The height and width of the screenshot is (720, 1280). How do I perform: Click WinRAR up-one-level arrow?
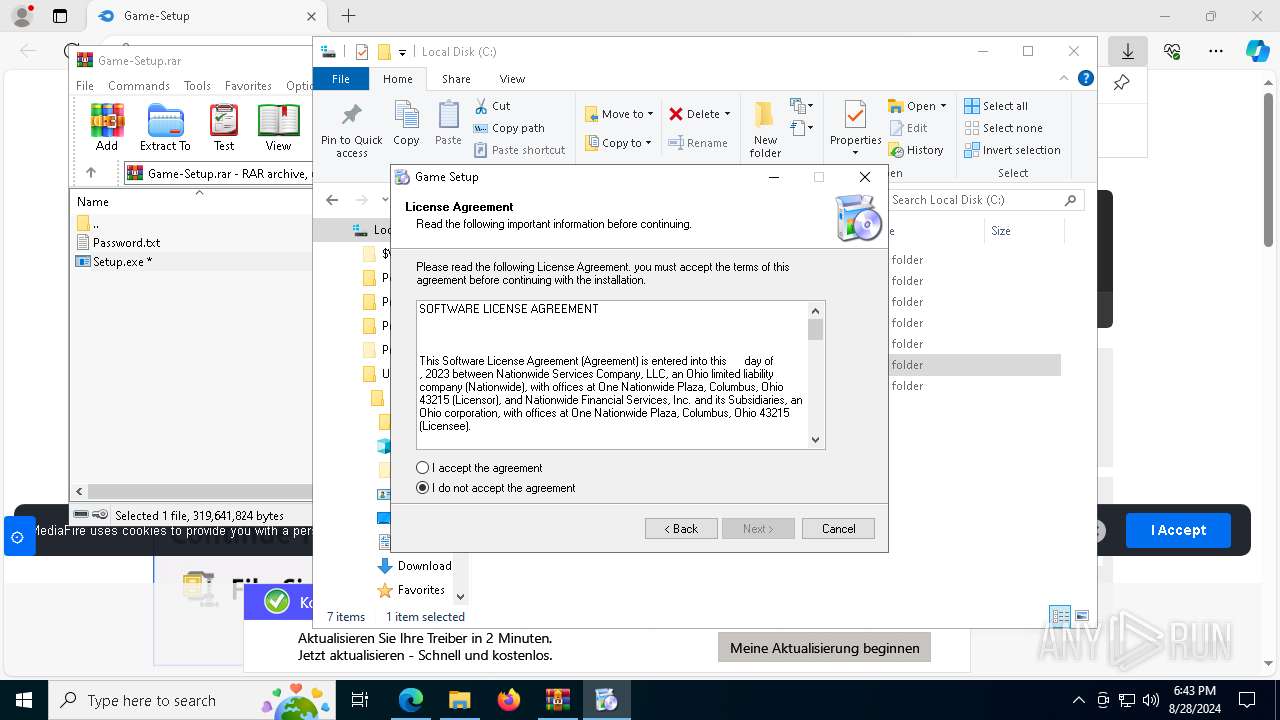coord(90,173)
